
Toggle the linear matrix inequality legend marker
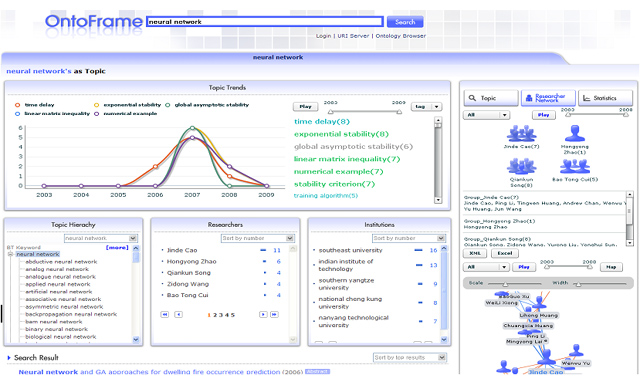tap(18, 114)
